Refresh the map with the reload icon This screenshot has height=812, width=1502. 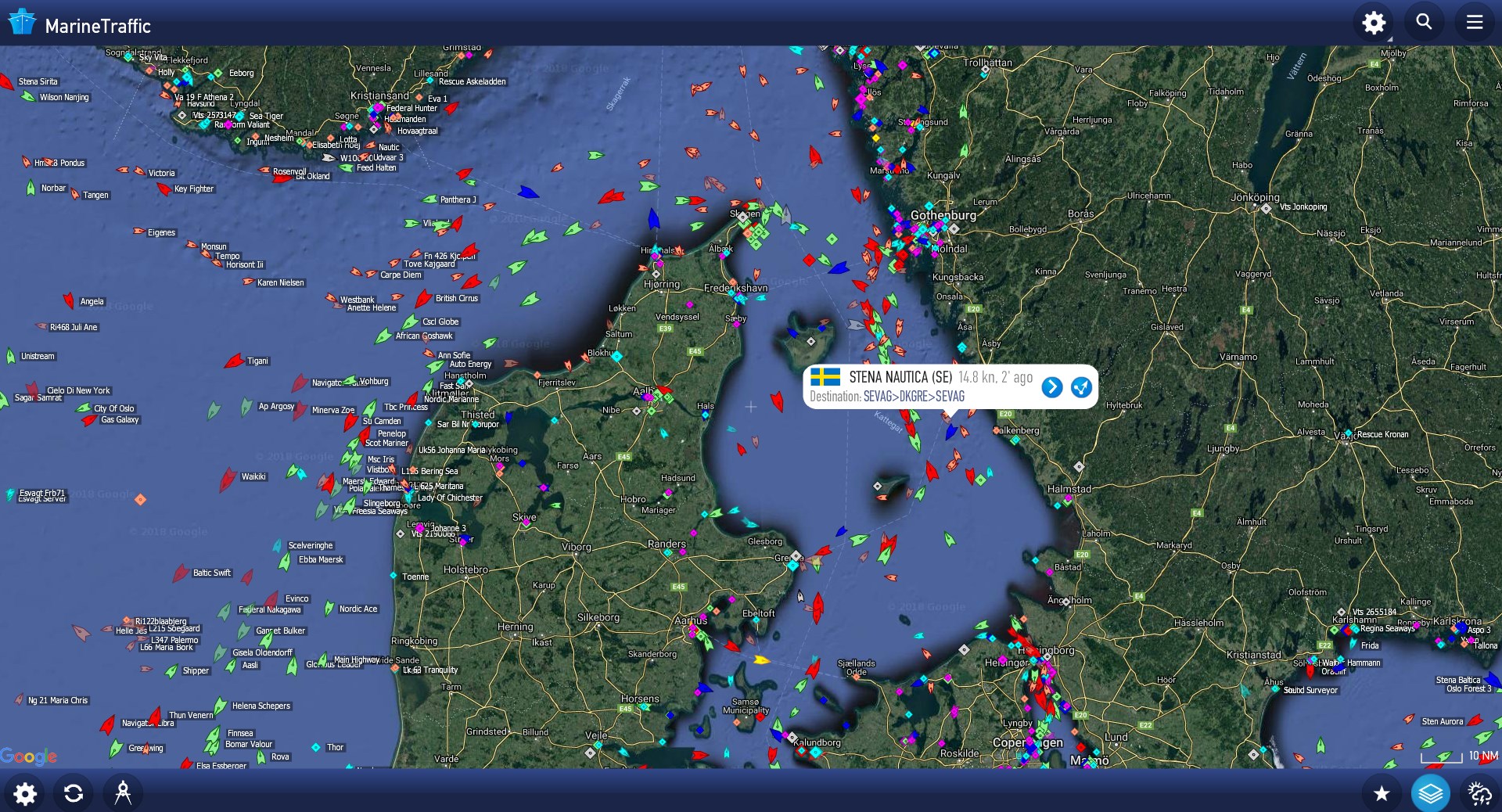(74, 793)
